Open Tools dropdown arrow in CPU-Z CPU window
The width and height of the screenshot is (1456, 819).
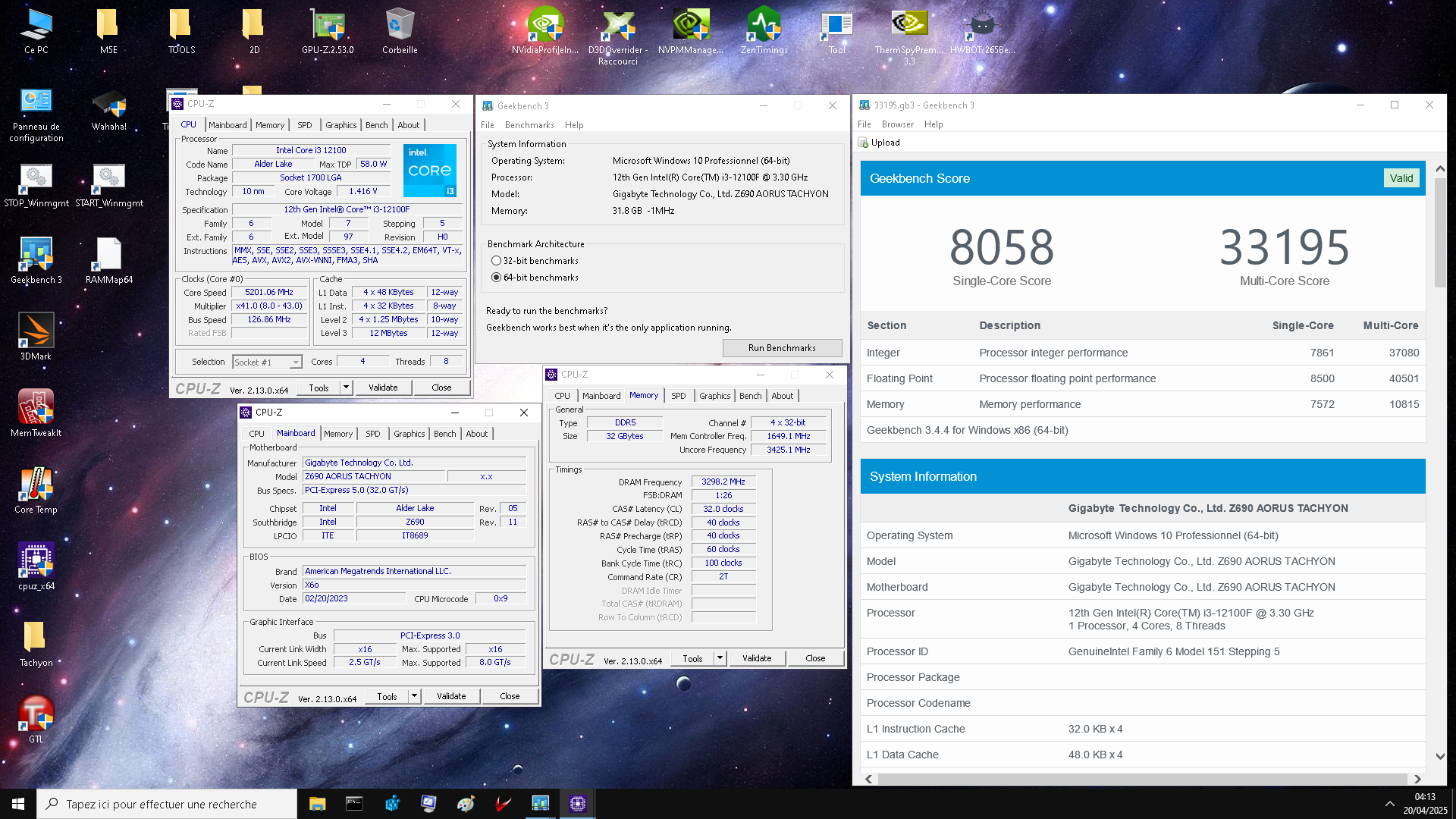pos(346,388)
